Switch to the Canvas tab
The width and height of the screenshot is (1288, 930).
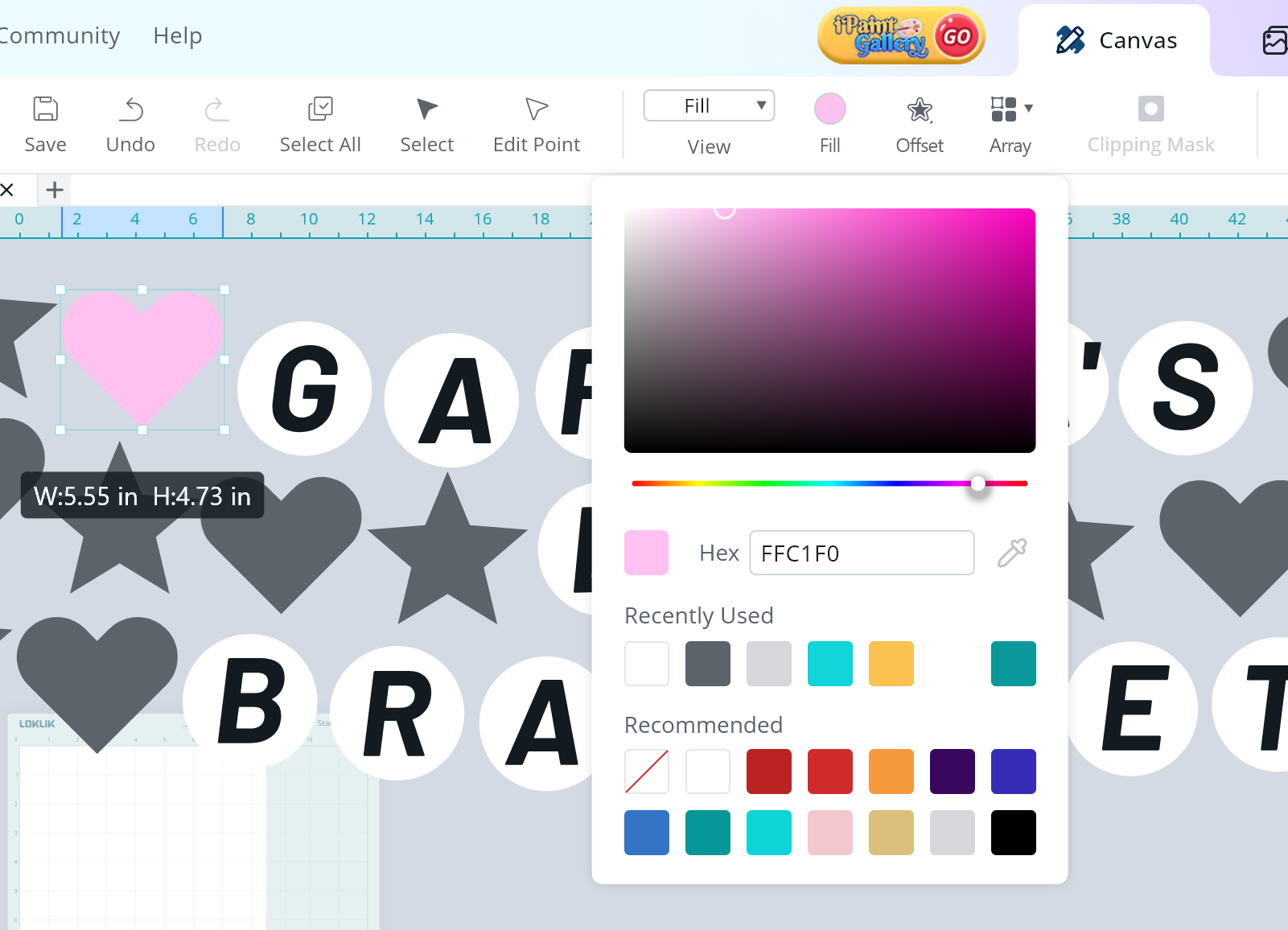(x=1115, y=40)
